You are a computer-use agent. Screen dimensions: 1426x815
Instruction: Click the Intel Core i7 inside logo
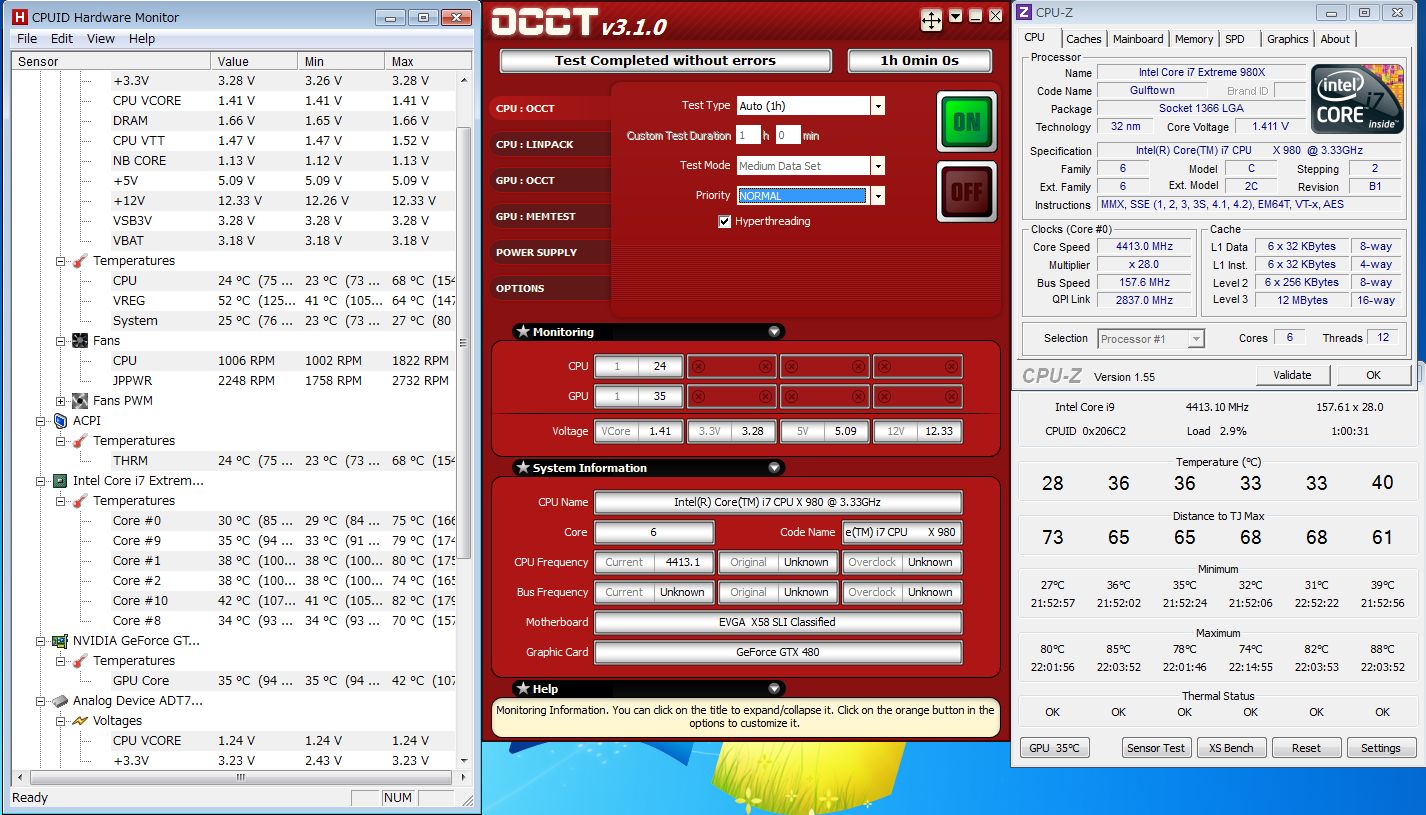point(1358,99)
